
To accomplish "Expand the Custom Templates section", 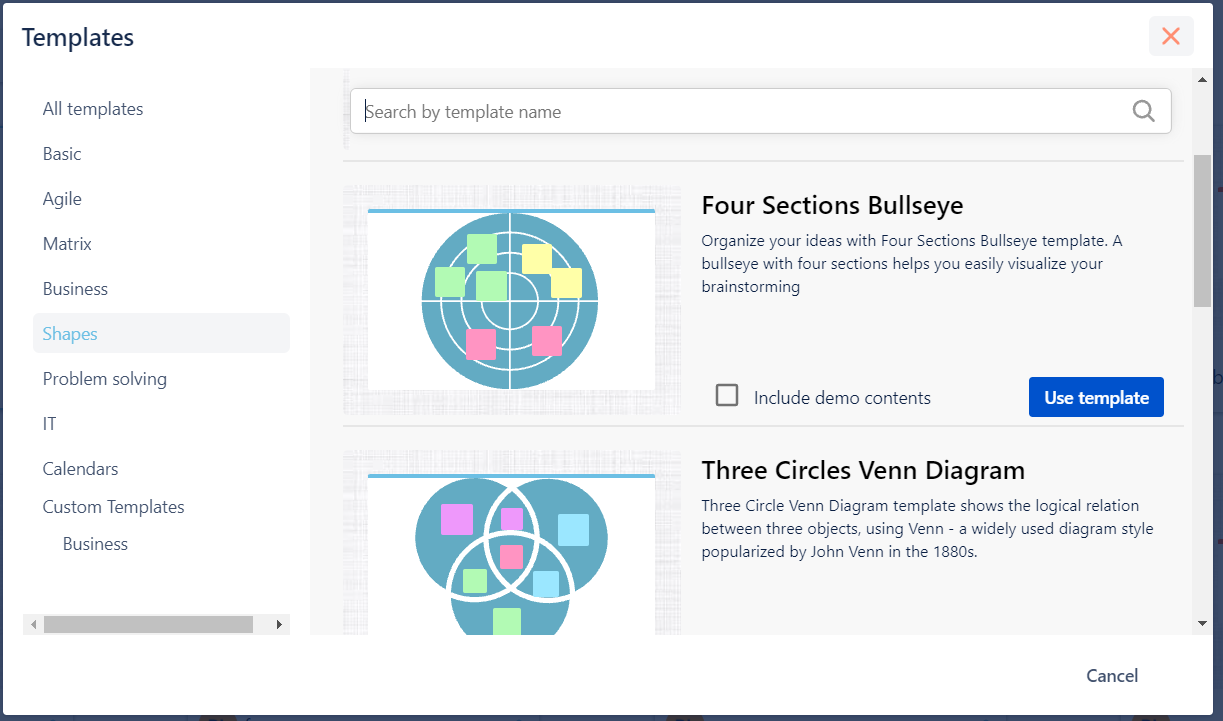I will 114,507.
